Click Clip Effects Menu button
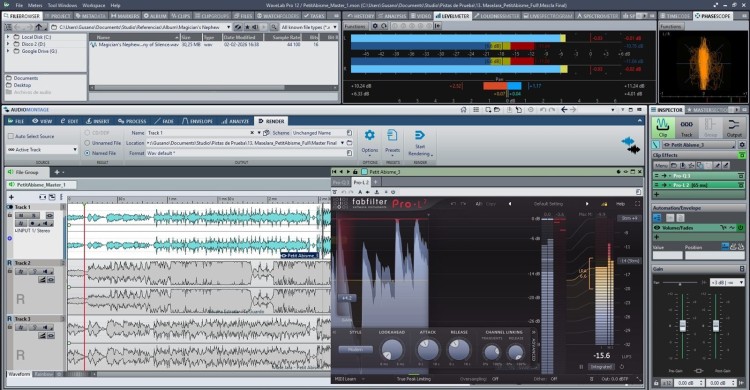The width and height of the screenshot is (750, 390). (661, 165)
